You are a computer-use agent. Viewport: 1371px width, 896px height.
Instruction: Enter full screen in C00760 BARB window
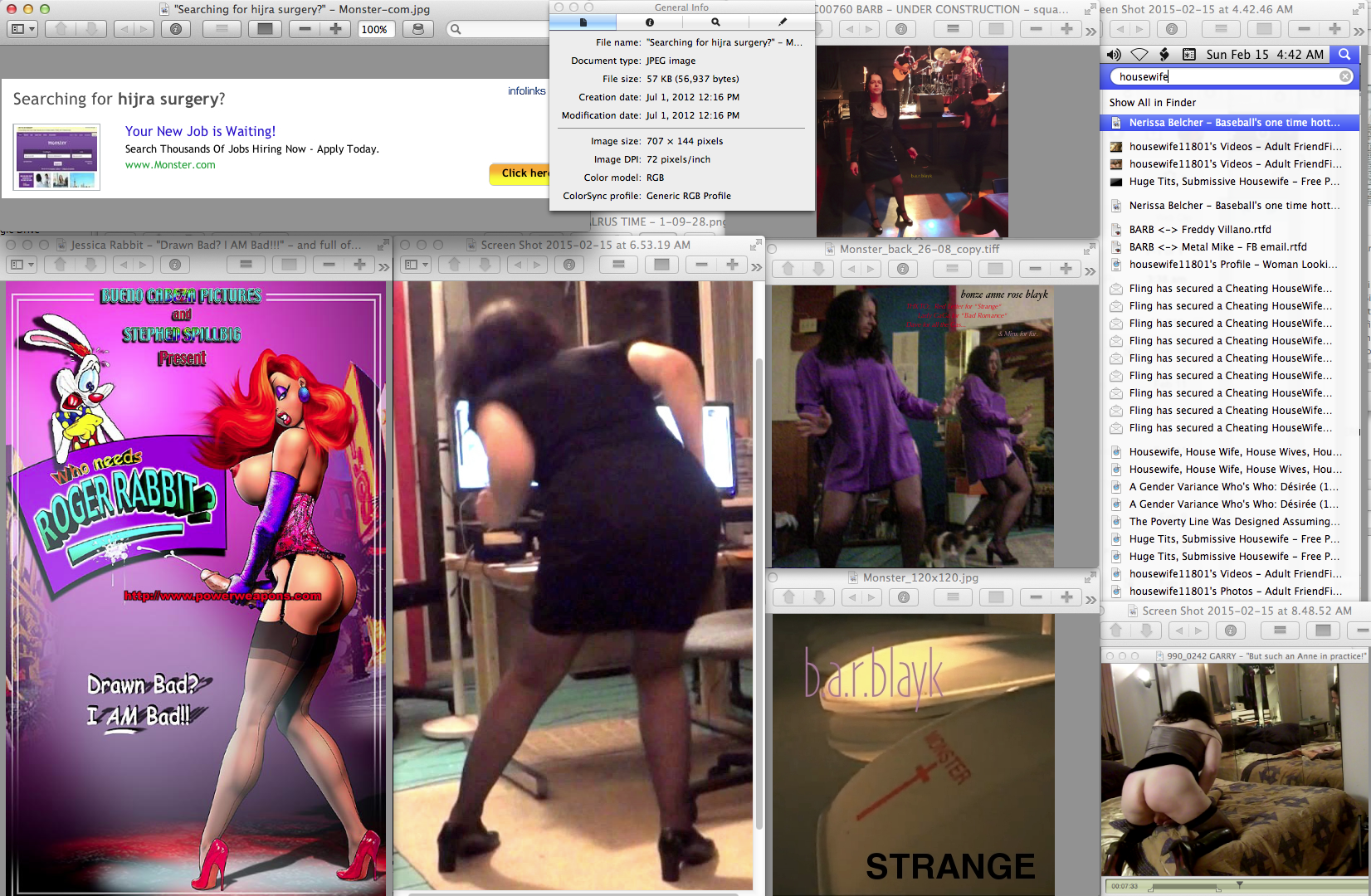point(1090,9)
